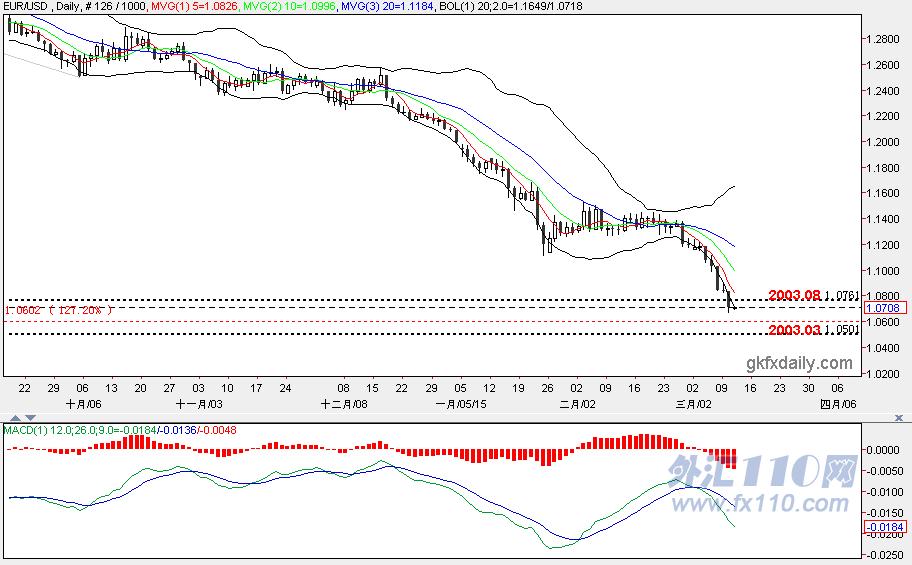The height and width of the screenshot is (565, 912).
Task: Click the 2003.03 1.0501 level label
Action: tap(813, 329)
